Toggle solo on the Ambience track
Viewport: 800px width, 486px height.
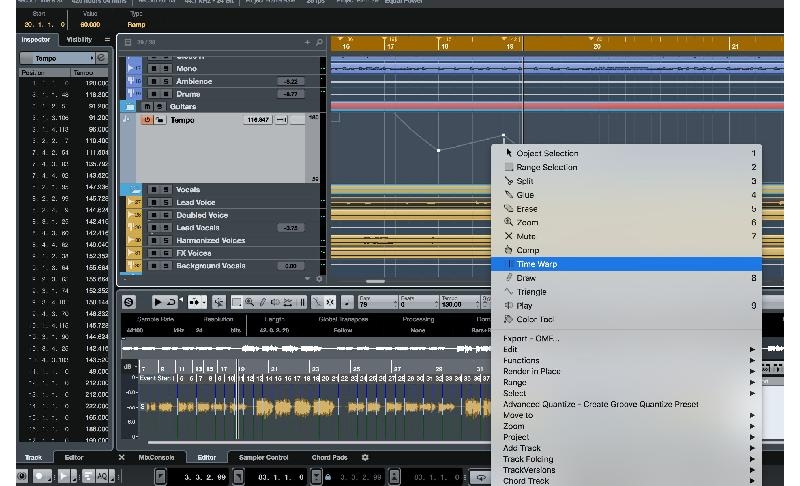pyautogui.click(x=166, y=81)
